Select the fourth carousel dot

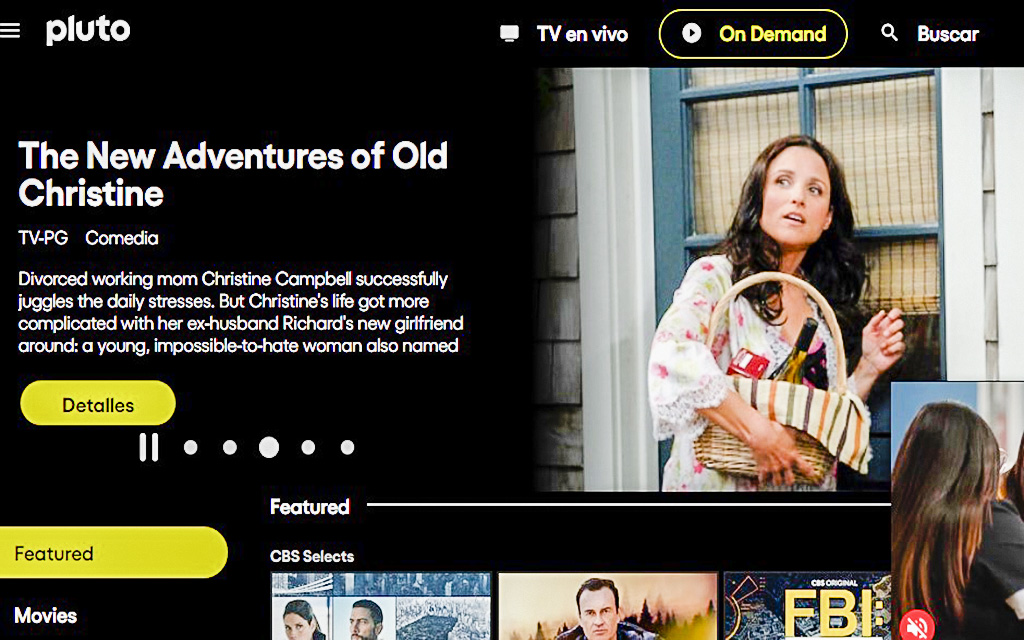(x=308, y=447)
